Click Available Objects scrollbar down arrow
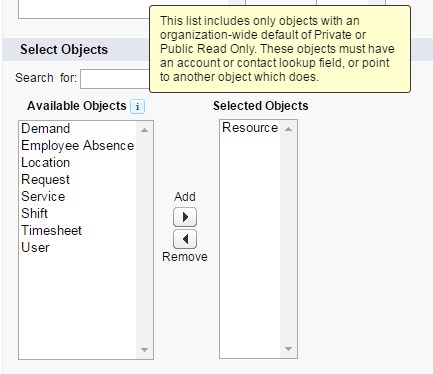This screenshot has width=433, height=374. [144, 350]
